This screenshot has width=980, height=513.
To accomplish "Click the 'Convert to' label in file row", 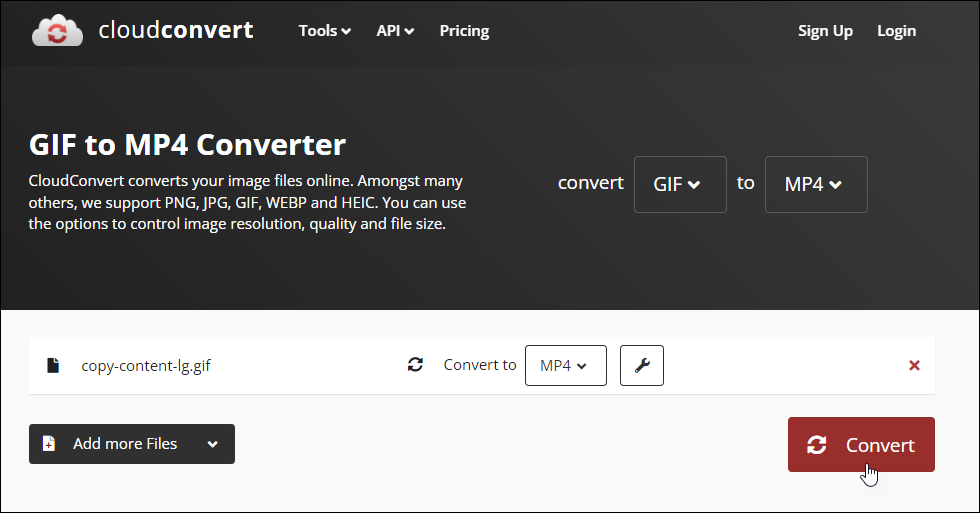I will click(x=480, y=365).
